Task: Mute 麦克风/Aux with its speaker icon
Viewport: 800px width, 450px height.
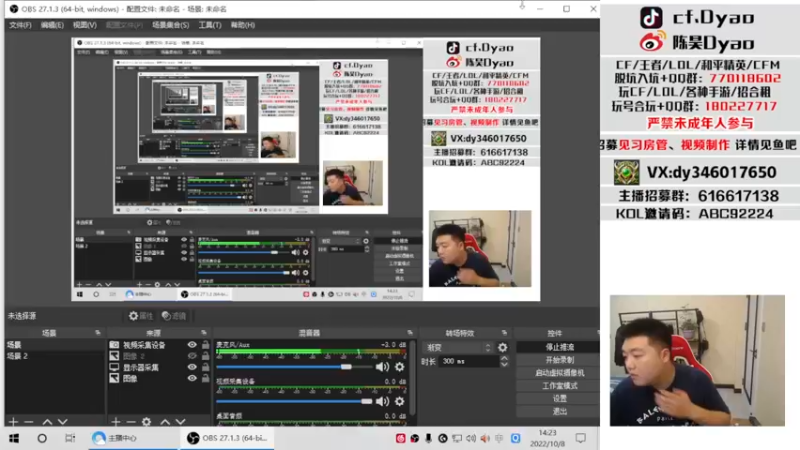Action: click(x=382, y=367)
